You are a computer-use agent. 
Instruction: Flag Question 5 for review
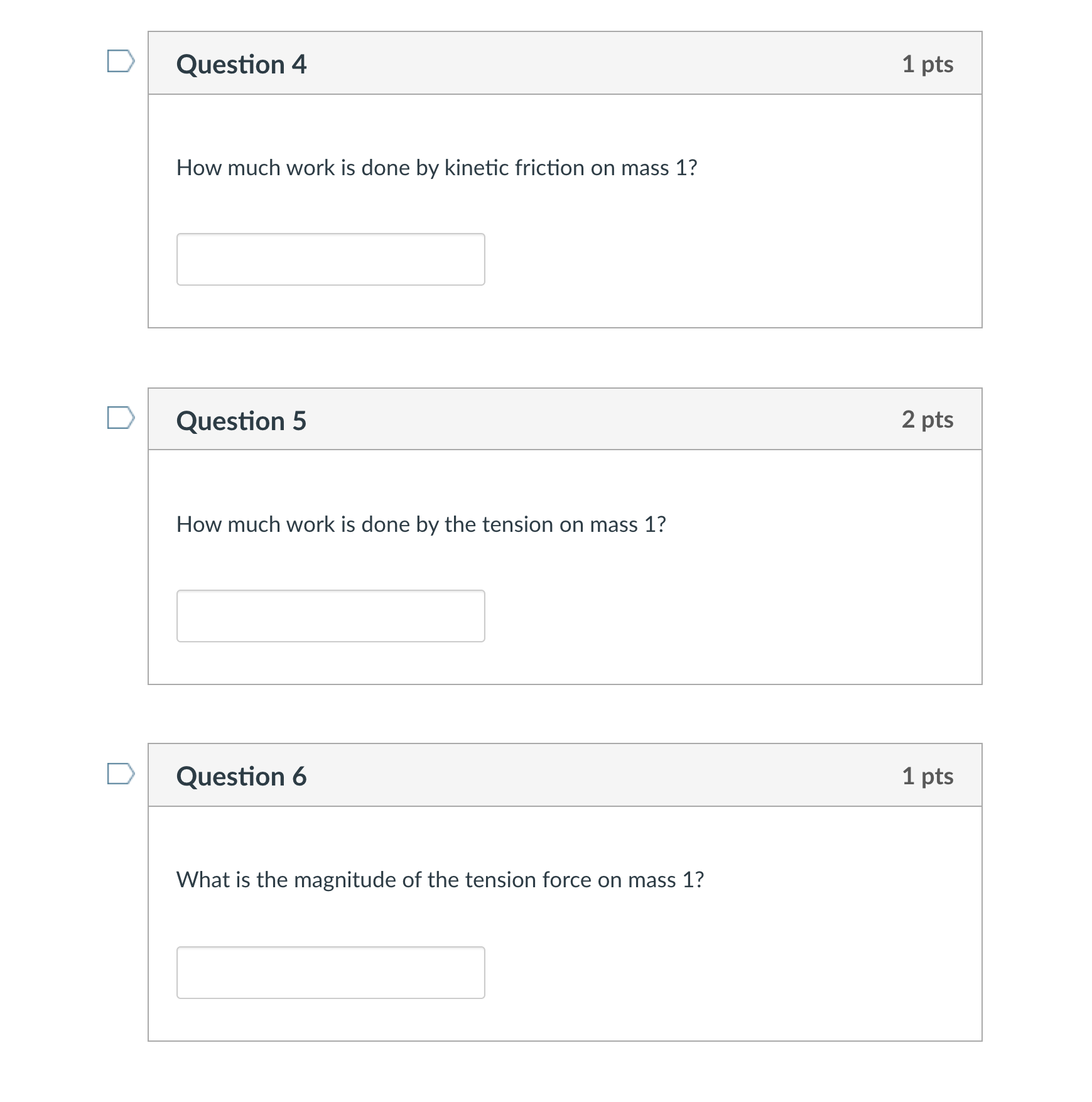(x=121, y=418)
